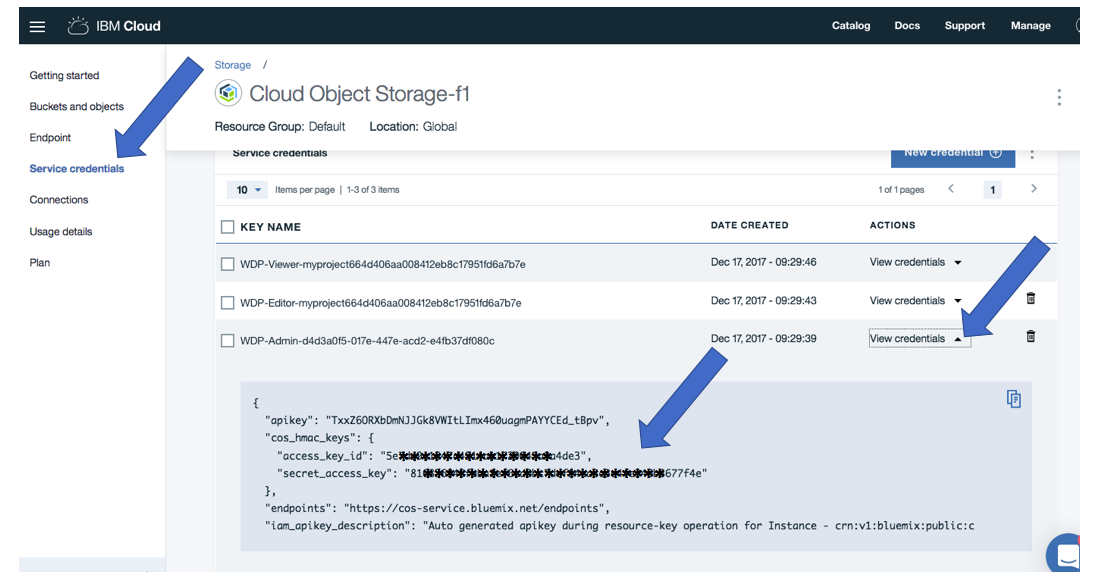Image resolution: width=1104 pixels, height=586 pixels.
Task: Click the access_key_id line in JSON
Action: [x=434, y=456]
